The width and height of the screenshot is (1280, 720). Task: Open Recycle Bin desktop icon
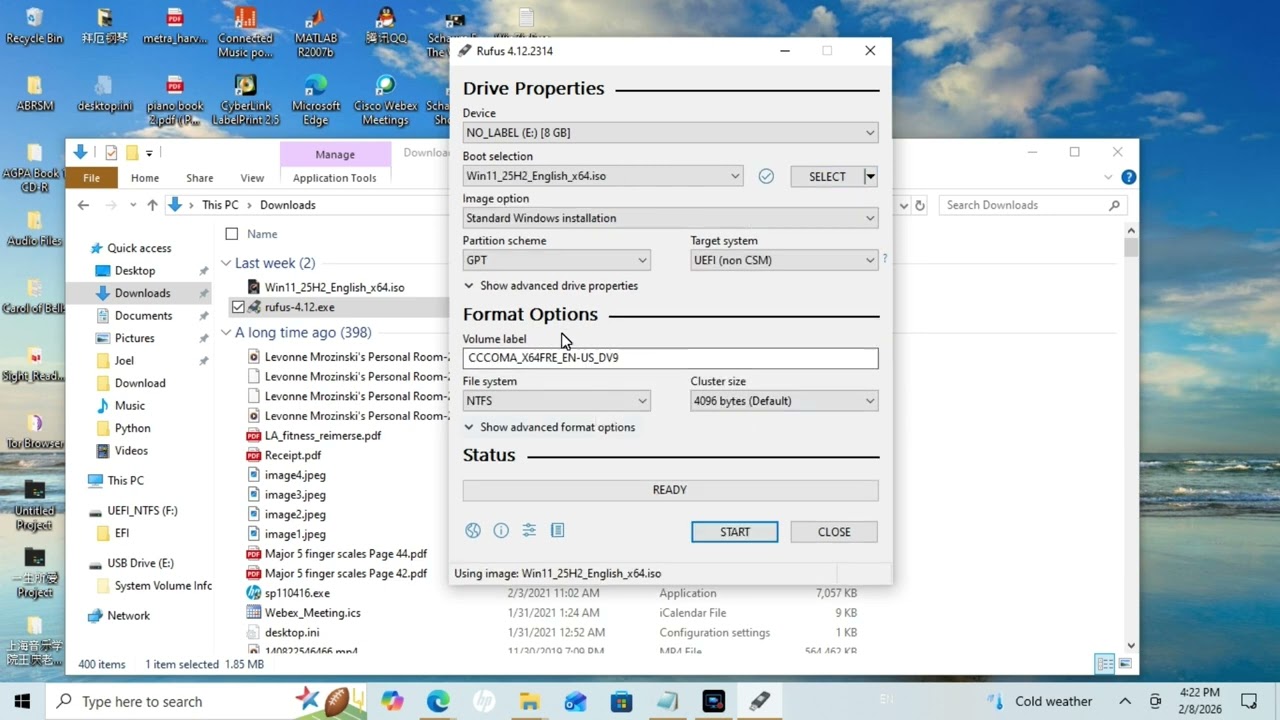pyautogui.click(x=34, y=27)
